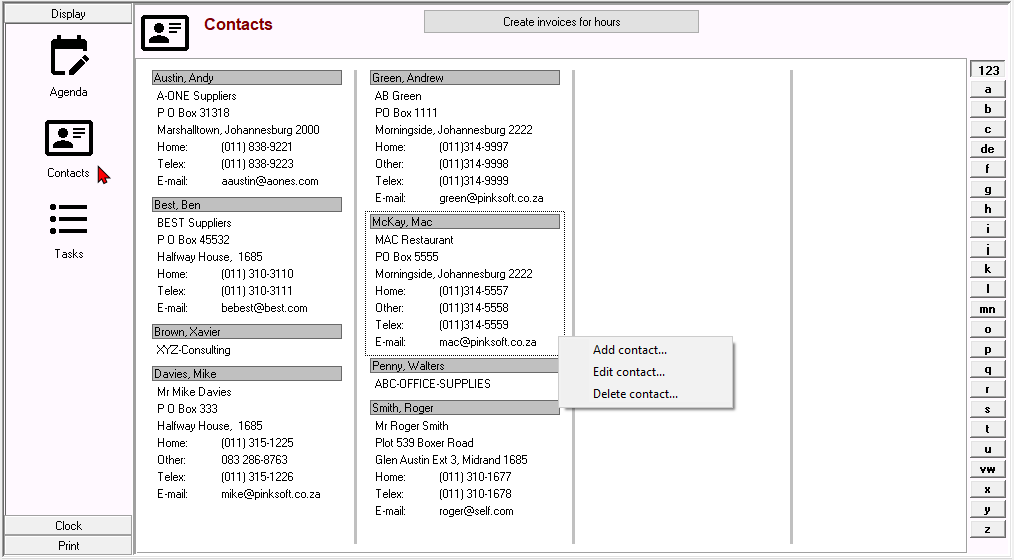
Task: Click email mike@pinksoft.co.za
Action: [270, 494]
